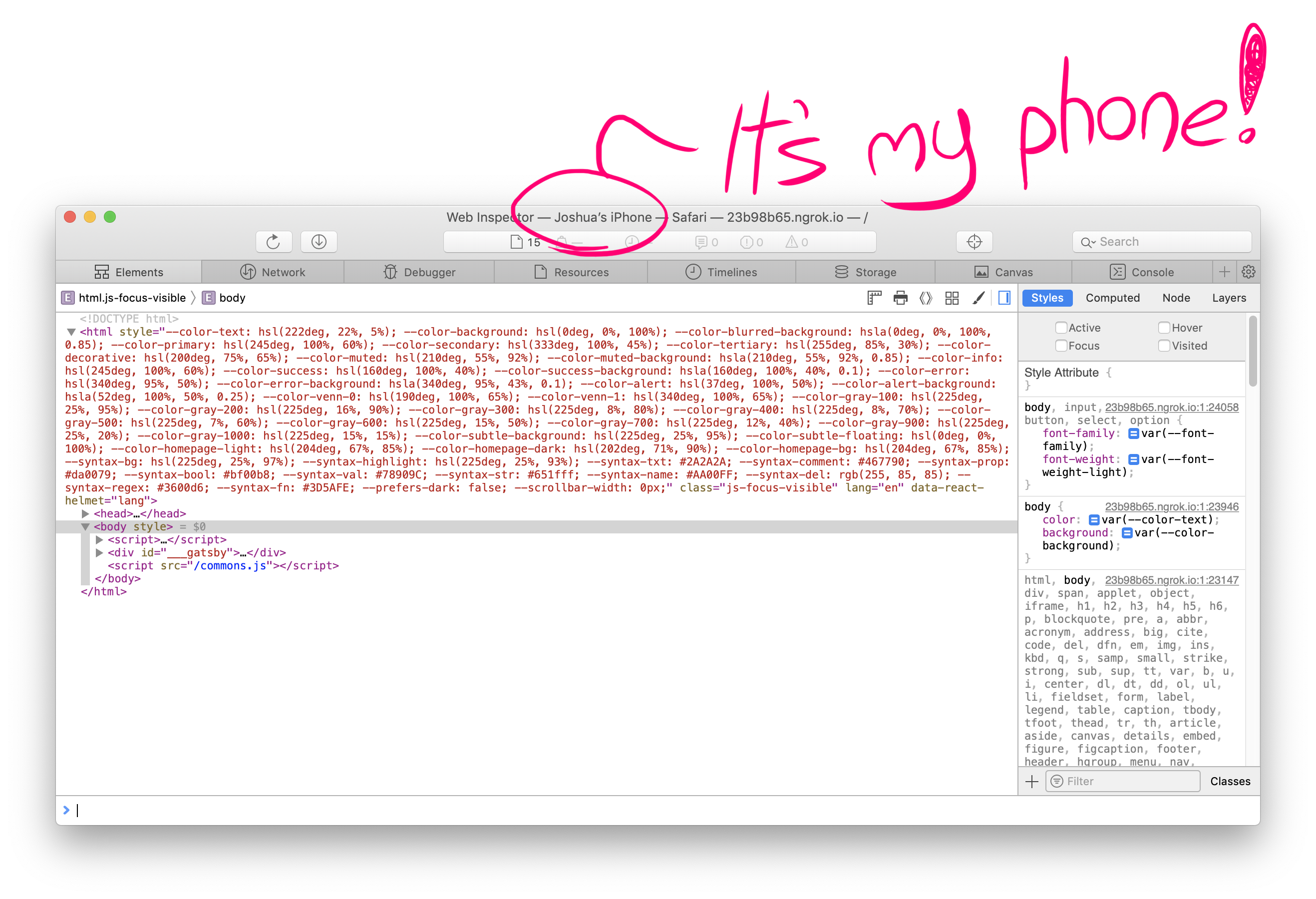Toggle the rulers icon in DOM toolbar
Image resolution: width=1316 pixels, height=899 pixels.
pyautogui.click(x=874, y=298)
